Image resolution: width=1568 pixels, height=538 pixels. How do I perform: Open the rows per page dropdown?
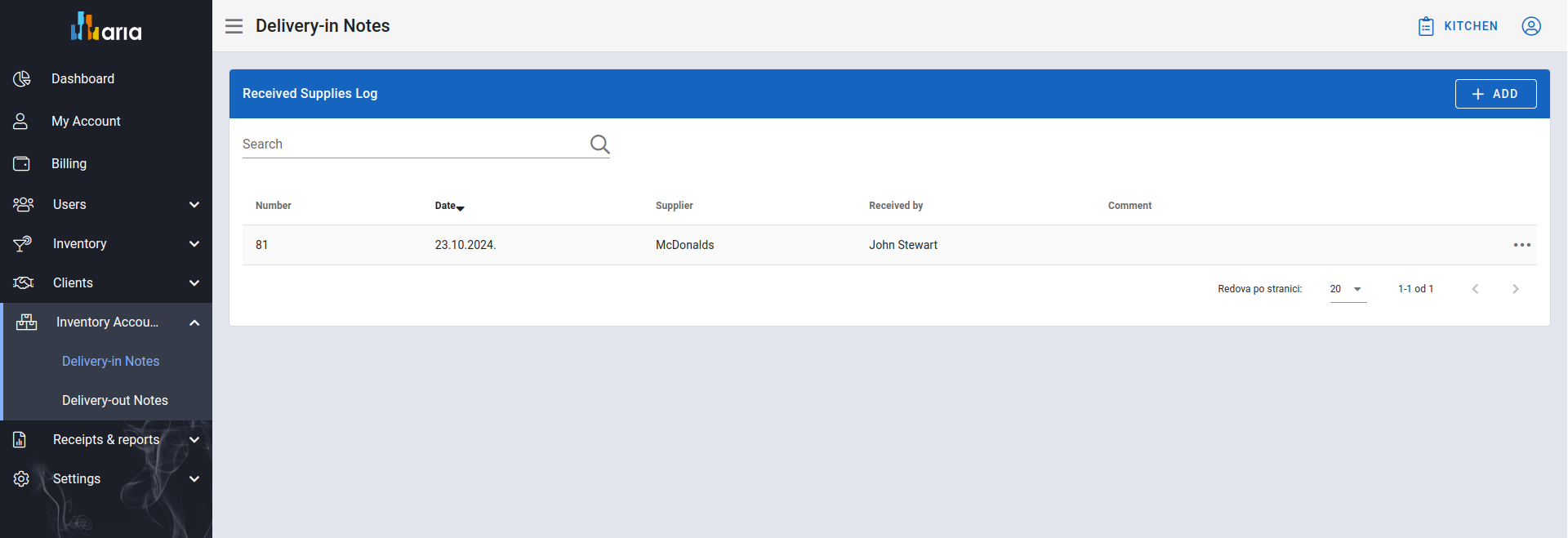click(1348, 289)
